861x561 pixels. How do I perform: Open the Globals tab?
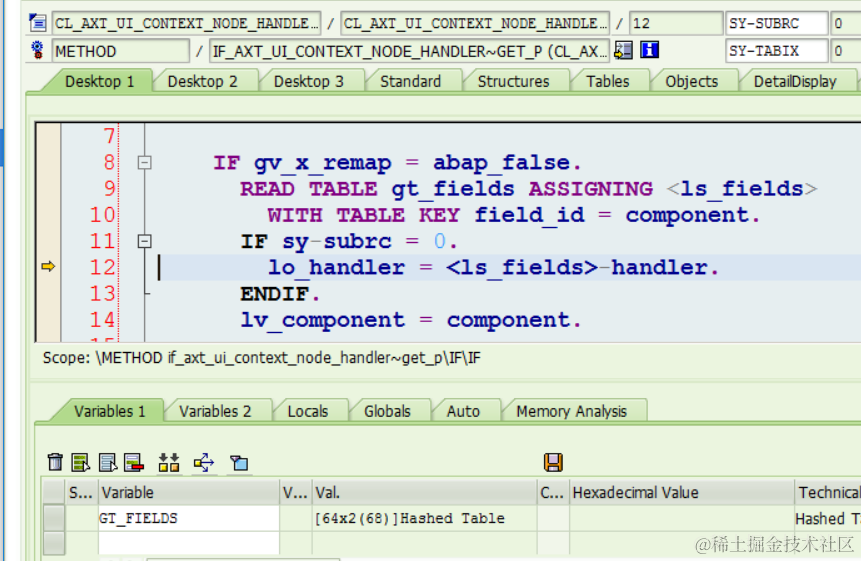(387, 411)
